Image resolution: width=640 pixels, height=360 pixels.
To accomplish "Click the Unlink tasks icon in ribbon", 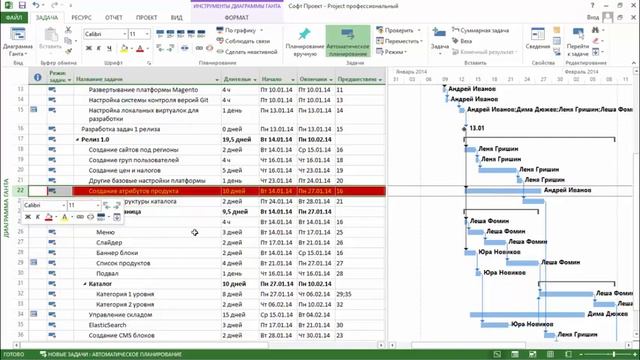I will coord(209,49).
